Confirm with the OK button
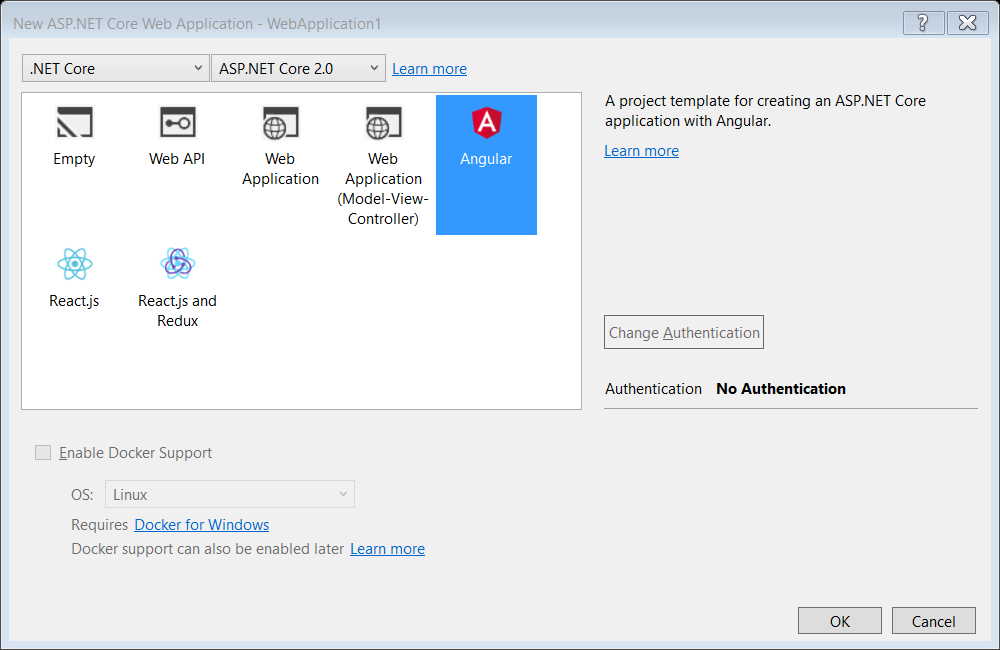The width and height of the screenshot is (1000, 650). tap(839, 621)
